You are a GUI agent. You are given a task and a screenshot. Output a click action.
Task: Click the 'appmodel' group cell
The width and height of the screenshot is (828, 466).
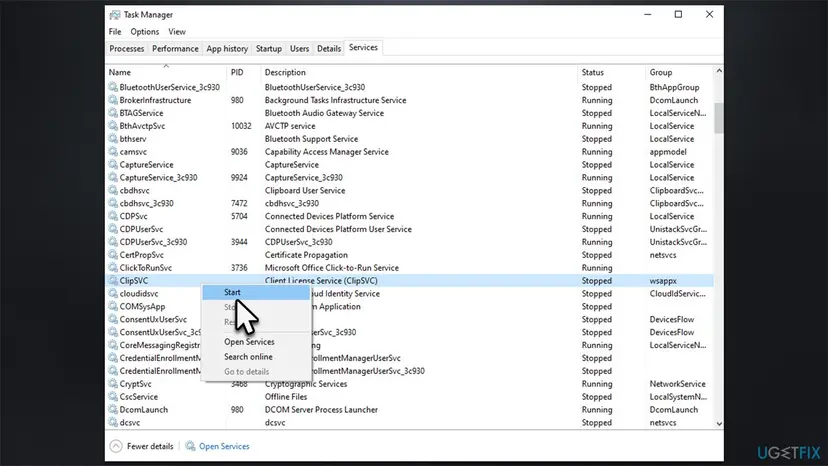[668, 152]
